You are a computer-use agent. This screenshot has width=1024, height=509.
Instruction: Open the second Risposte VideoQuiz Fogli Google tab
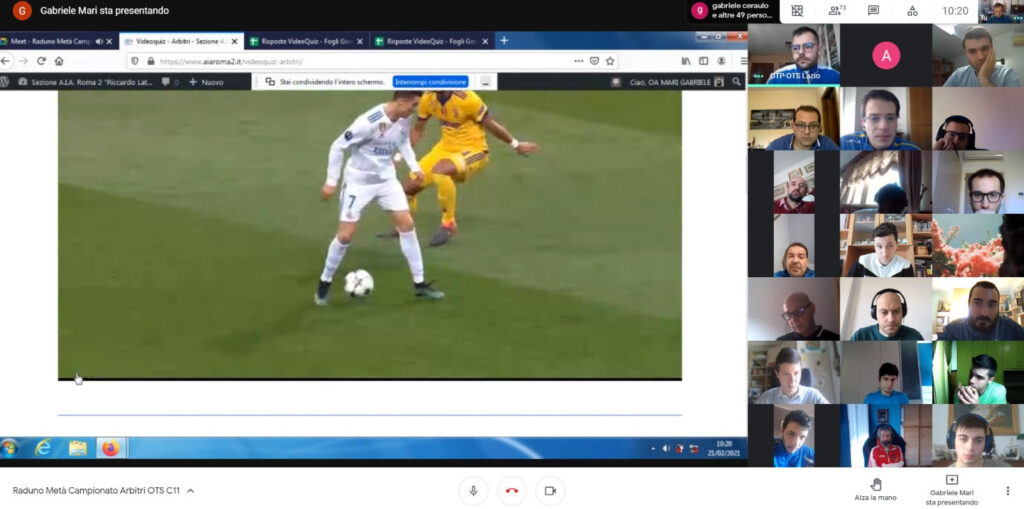pos(431,41)
